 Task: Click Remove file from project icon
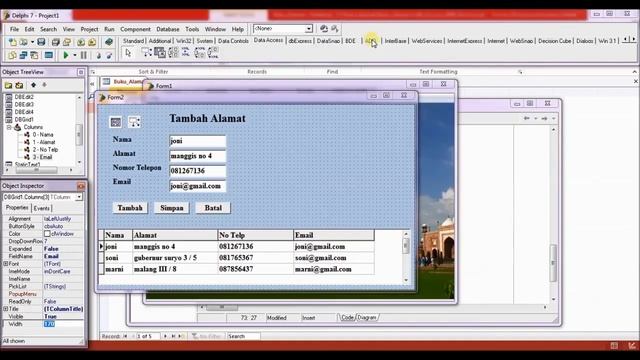[x=92, y=42]
